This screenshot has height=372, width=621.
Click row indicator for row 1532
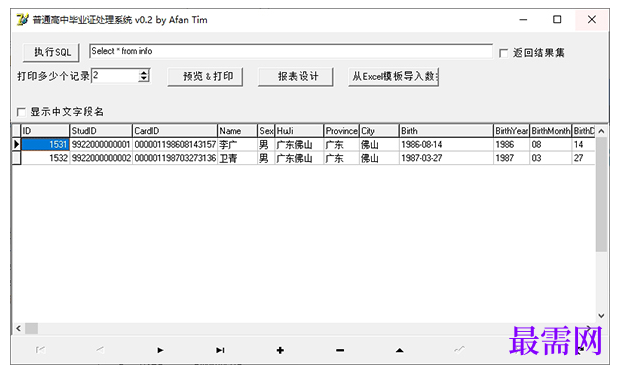point(16,158)
